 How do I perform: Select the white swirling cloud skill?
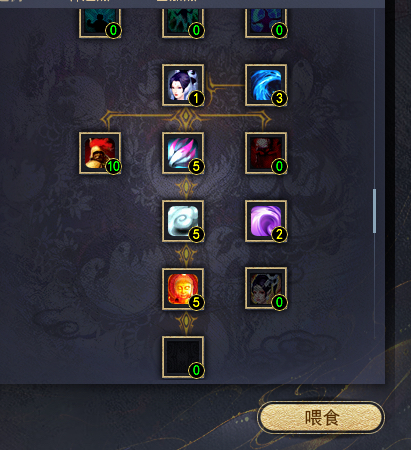(x=183, y=221)
